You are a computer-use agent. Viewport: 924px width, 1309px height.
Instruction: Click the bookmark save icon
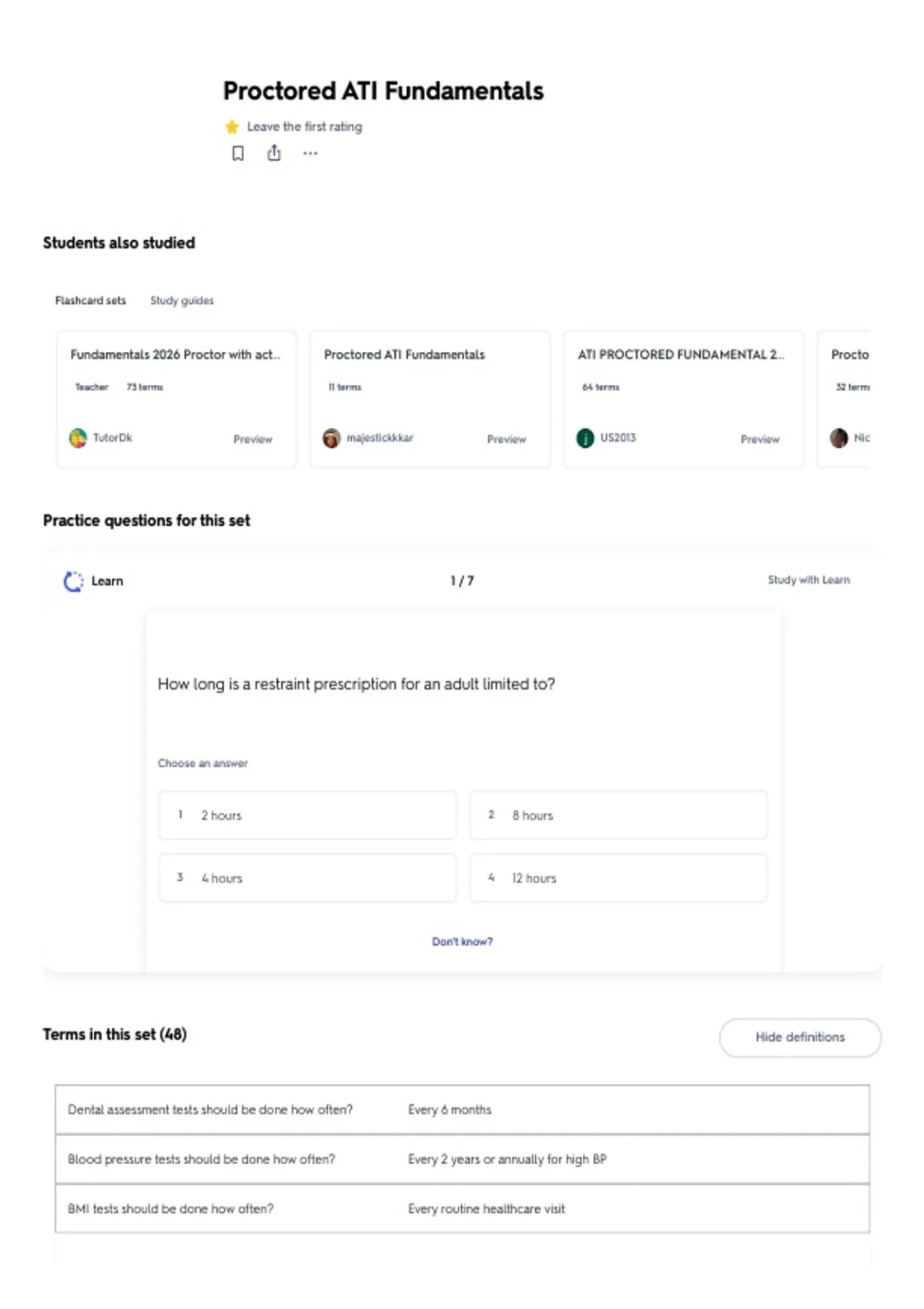tap(238, 153)
